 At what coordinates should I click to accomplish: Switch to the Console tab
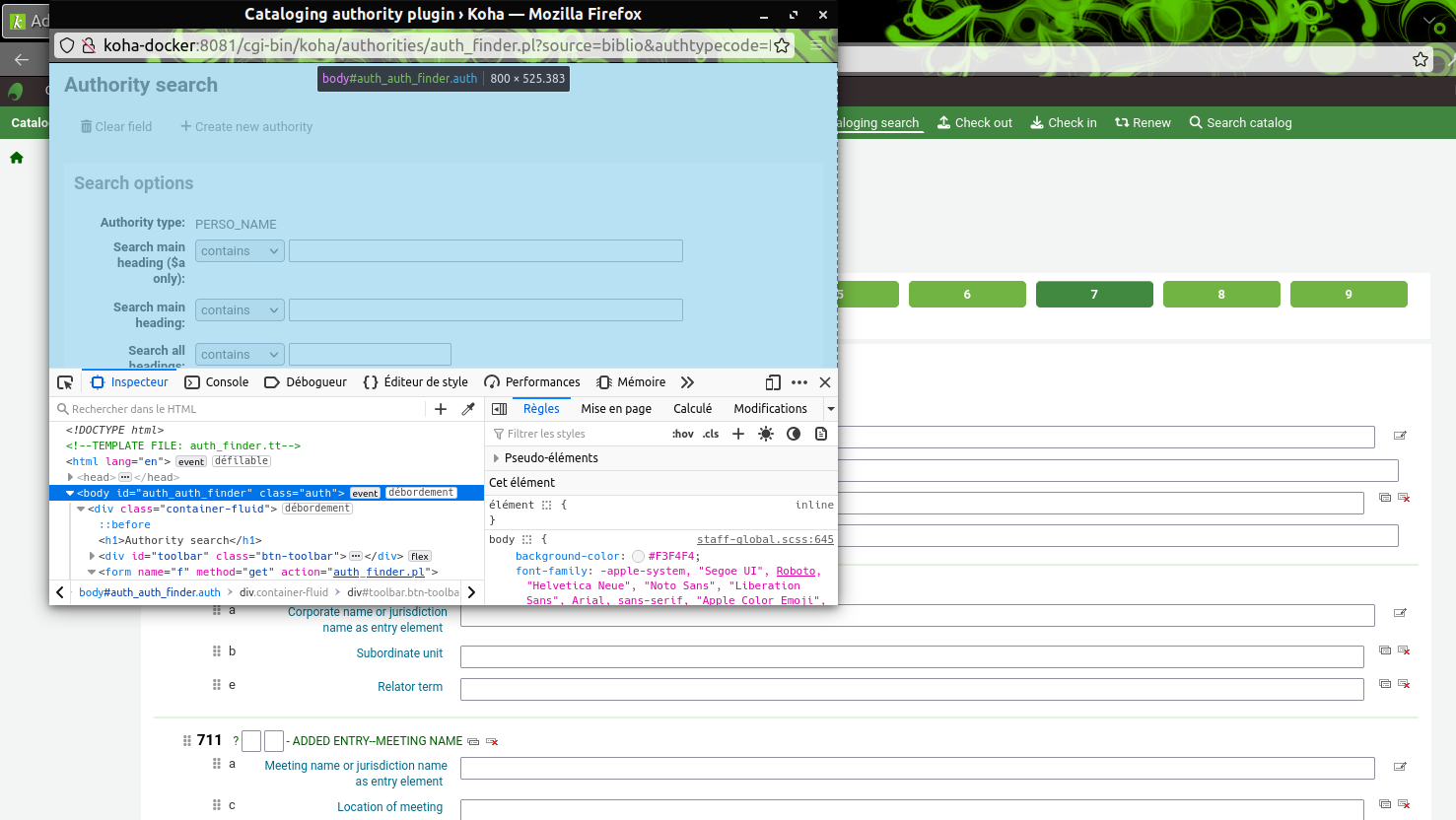pyautogui.click(x=217, y=382)
